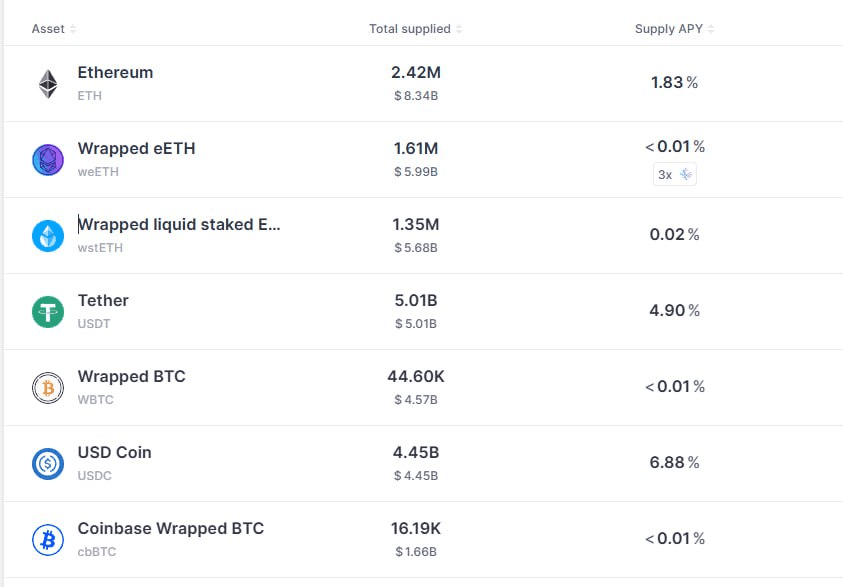Open the Ethereum asset name link
The width and height of the screenshot is (843, 587).
pos(115,73)
